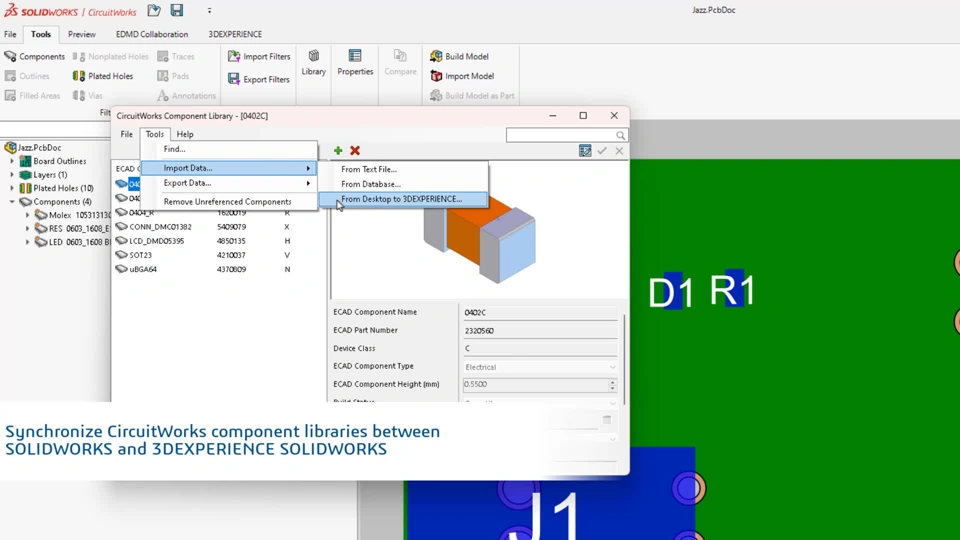Click Import Model in ribbon
Viewport: 960px width, 540px height.
[462, 76]
